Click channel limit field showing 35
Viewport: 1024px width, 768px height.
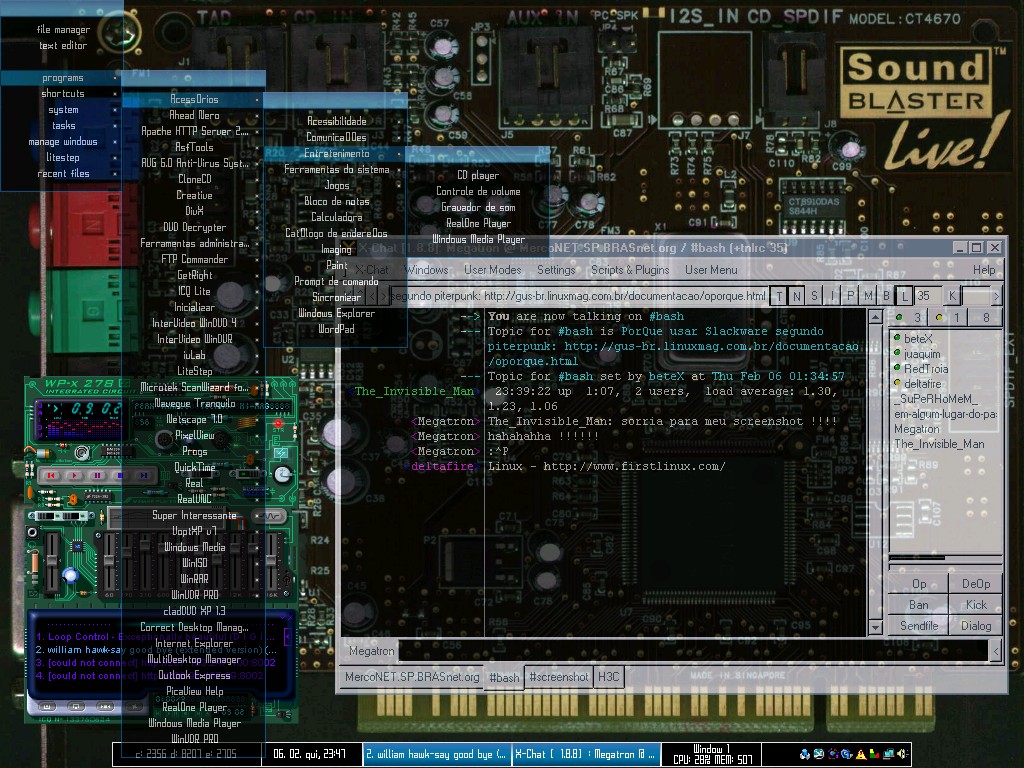point(927,296)
